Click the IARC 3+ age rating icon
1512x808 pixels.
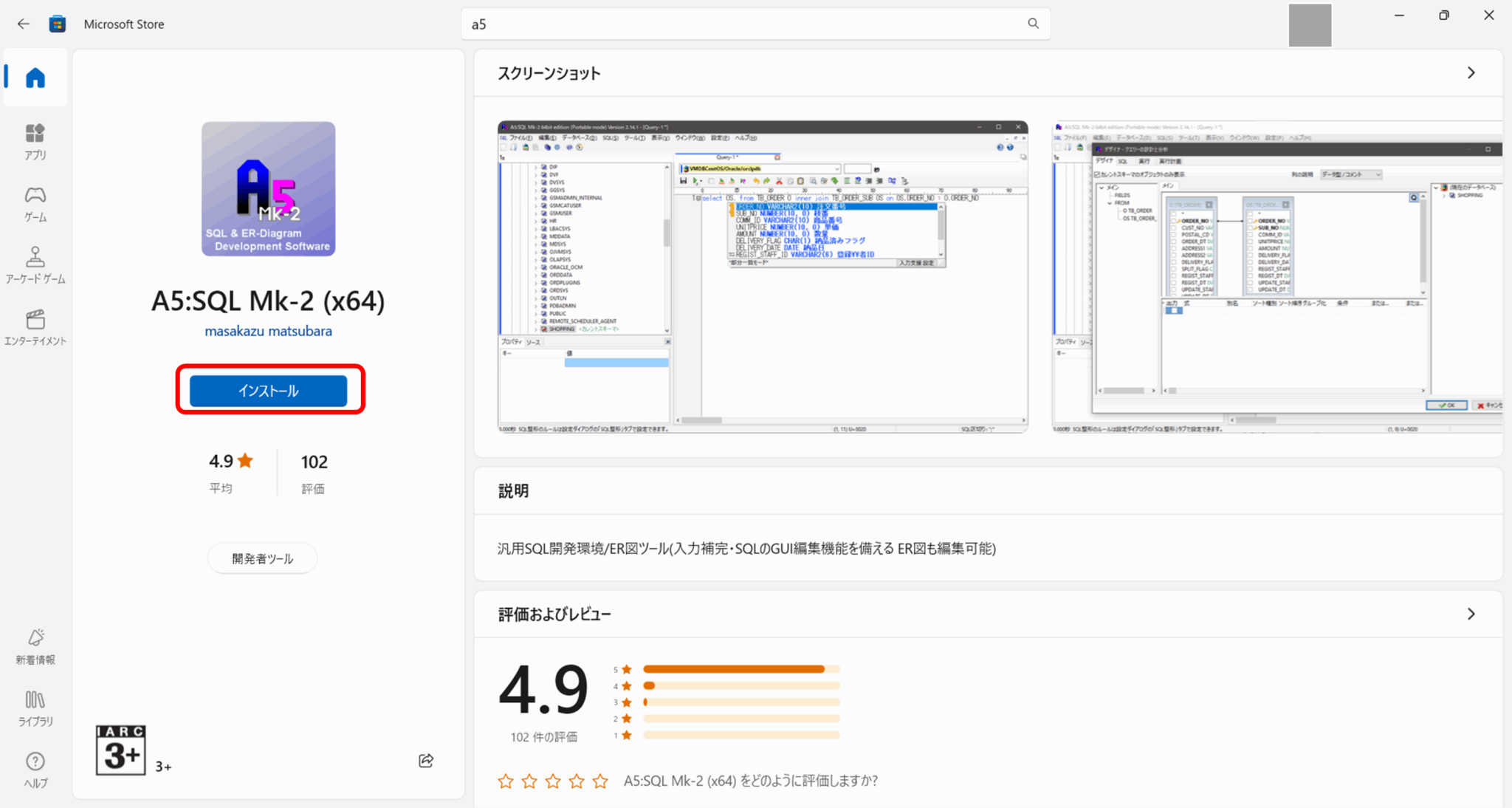coord(120,750)
